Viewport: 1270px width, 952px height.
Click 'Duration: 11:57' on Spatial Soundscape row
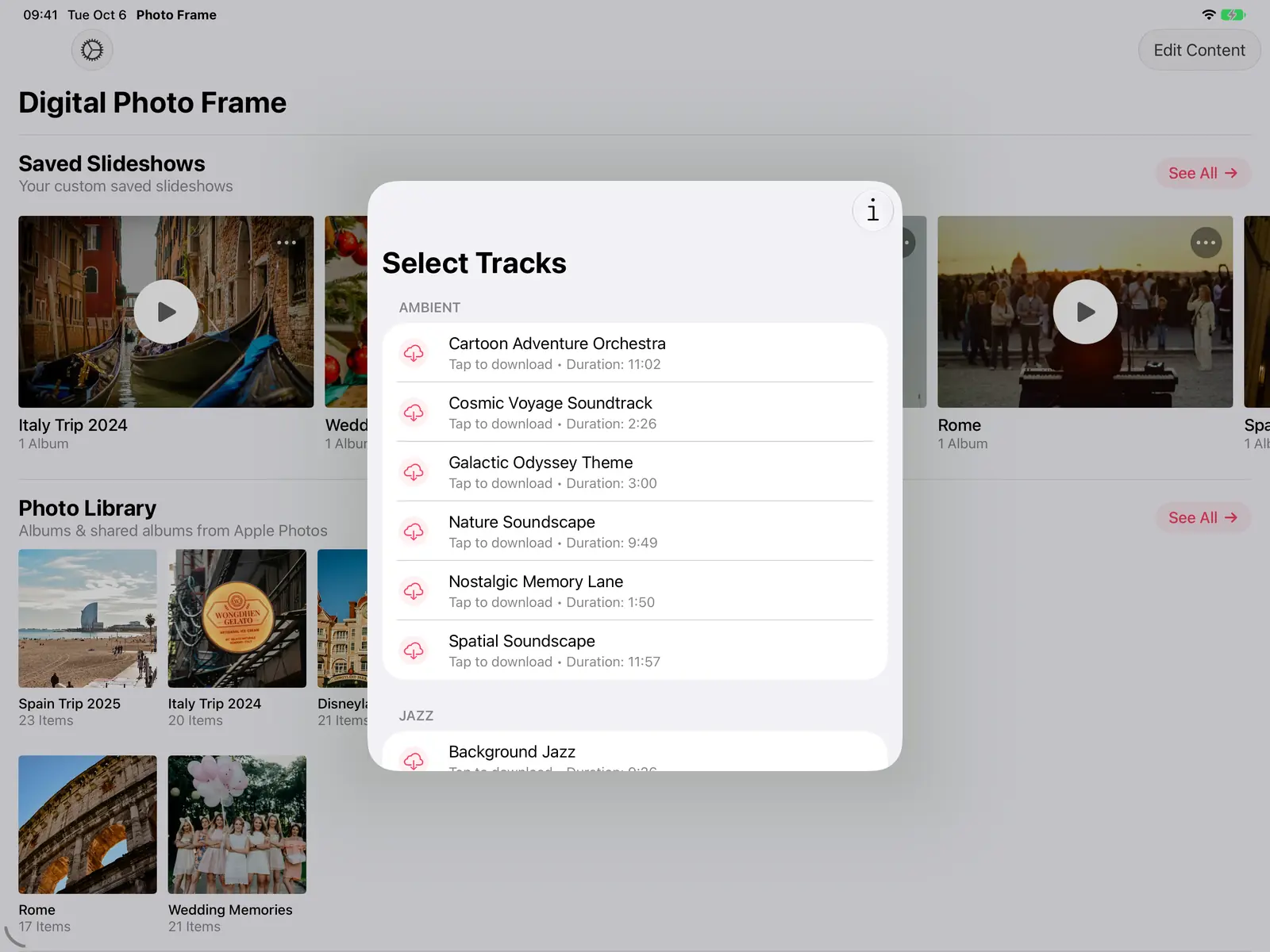coord(613,662)
